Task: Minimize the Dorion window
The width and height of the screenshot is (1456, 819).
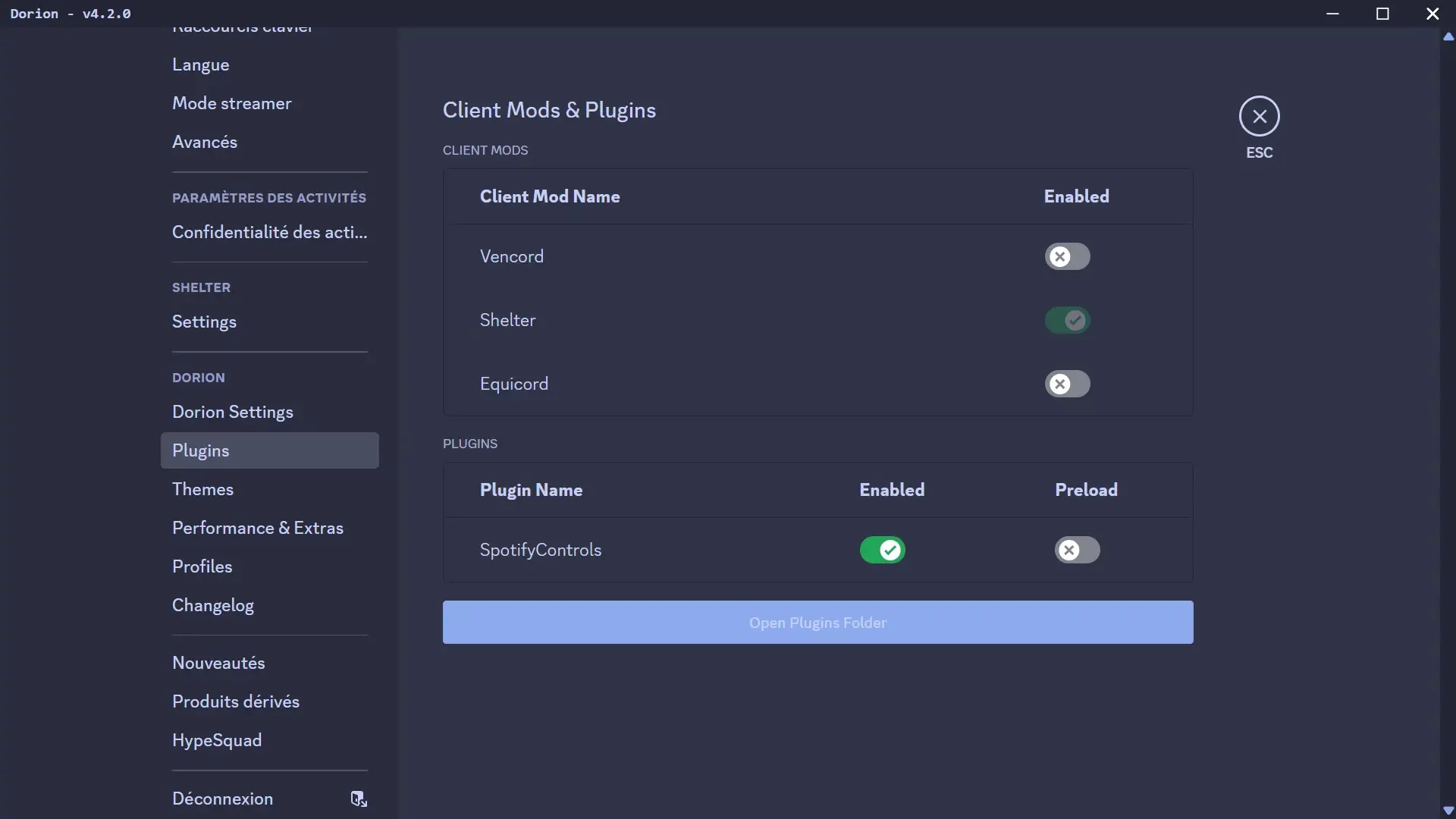Action: coord(1332,14)
